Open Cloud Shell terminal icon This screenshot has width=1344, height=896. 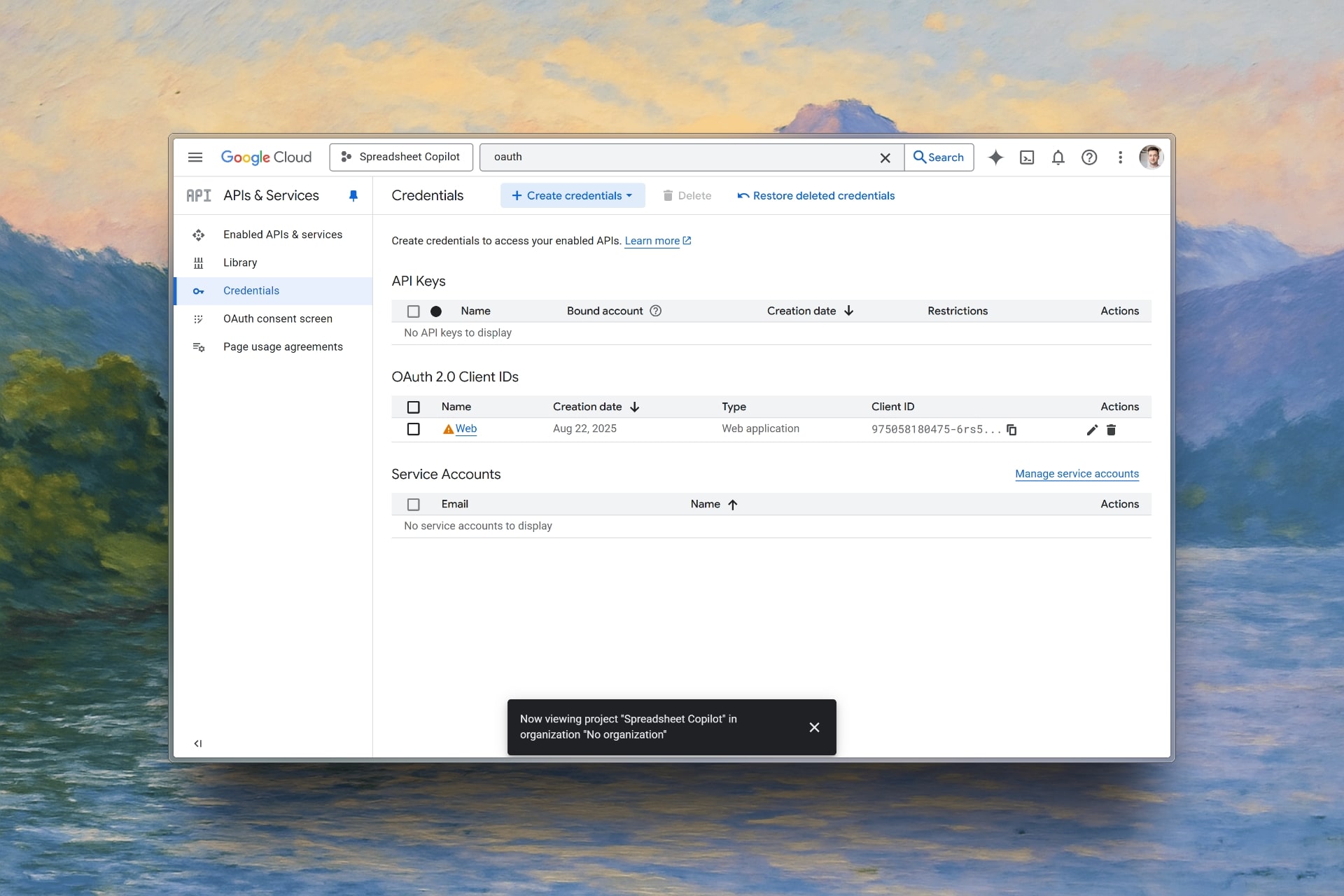point(1026,157)
